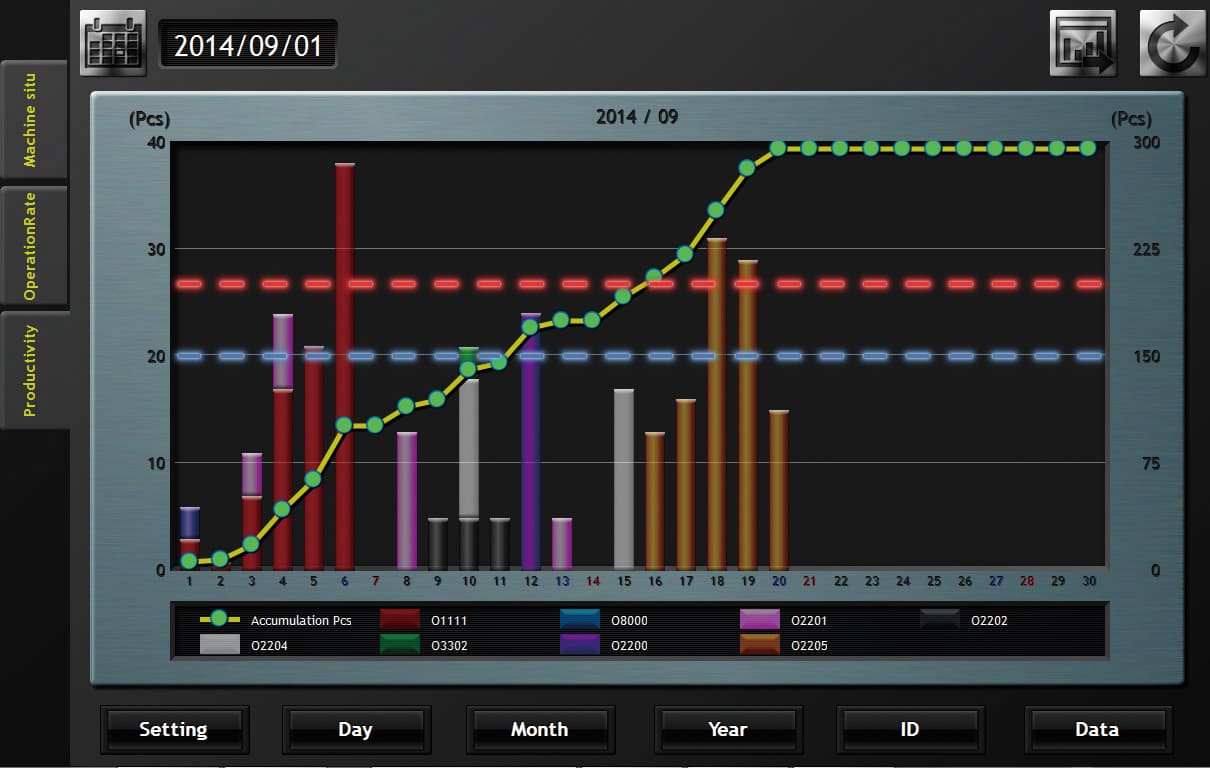The image size is (1210, 768).
Task: Click the Data button
Action: 1098,729
